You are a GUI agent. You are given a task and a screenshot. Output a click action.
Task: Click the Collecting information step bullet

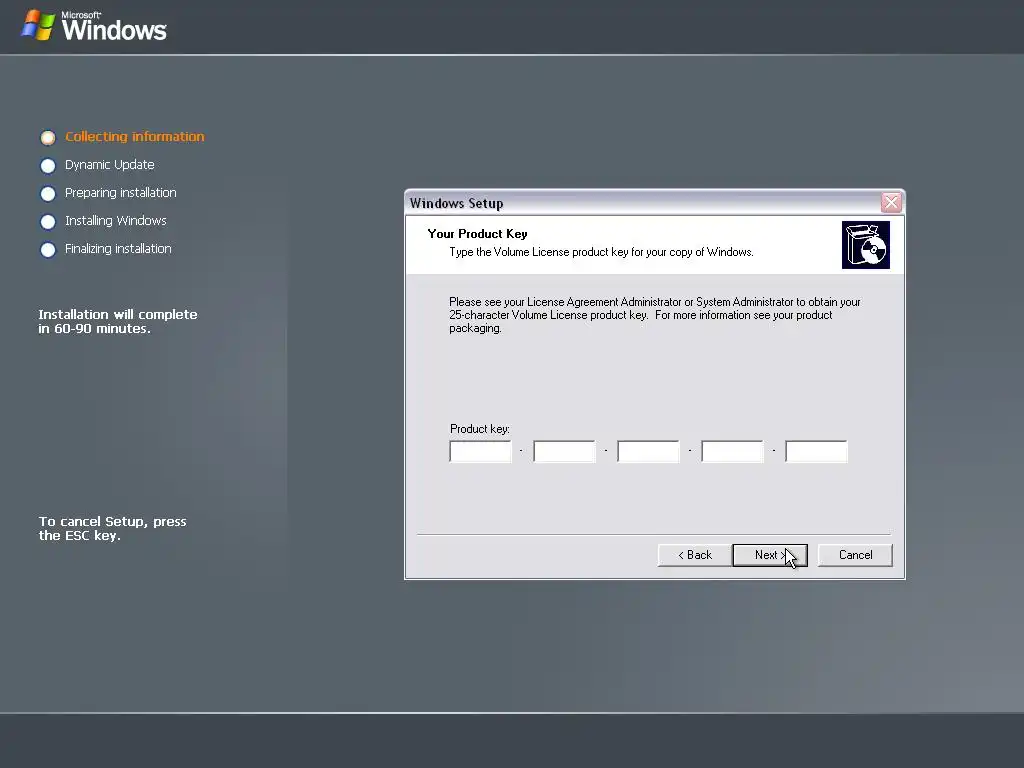48,137
